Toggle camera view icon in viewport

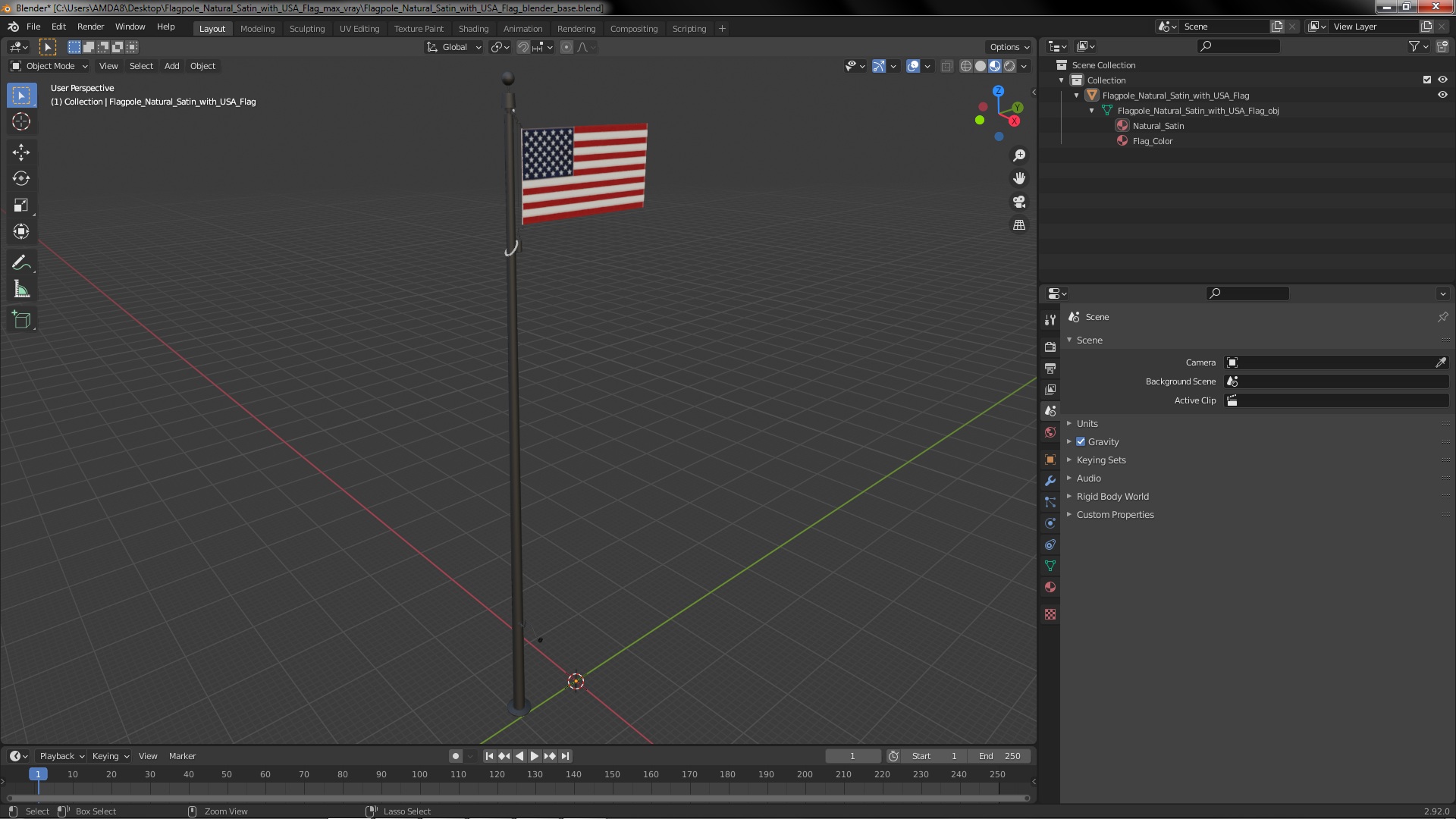[1019, 202]
